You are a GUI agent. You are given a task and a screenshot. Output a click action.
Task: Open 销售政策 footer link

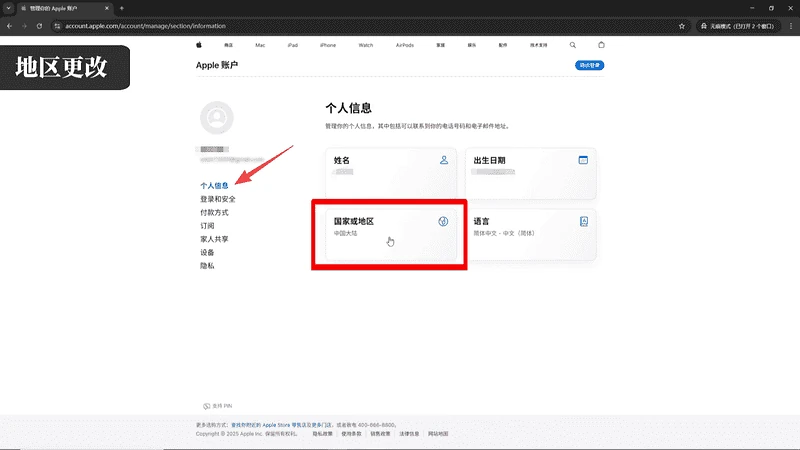pyautogui.click(x=380, y=434)
